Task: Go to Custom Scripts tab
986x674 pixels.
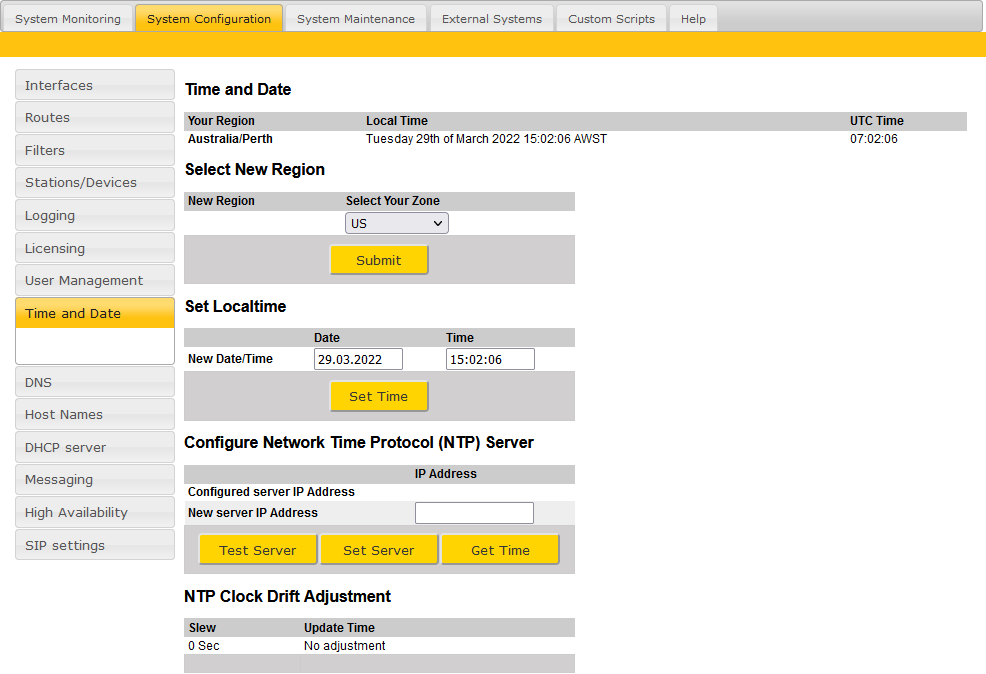Action: click(611, 19)
